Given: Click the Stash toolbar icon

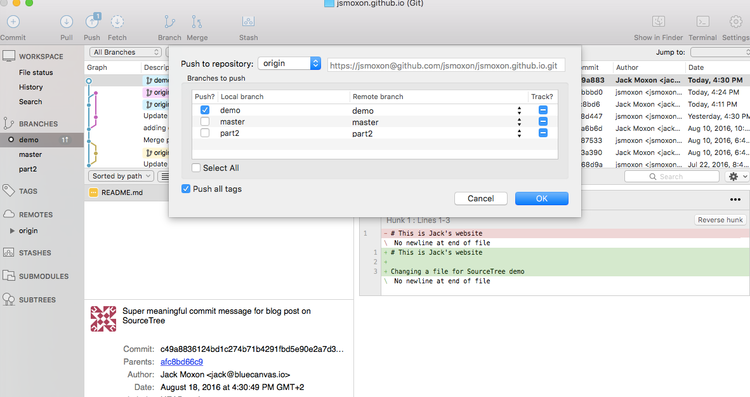Looking at the screenshot, I should pos(248,22).
